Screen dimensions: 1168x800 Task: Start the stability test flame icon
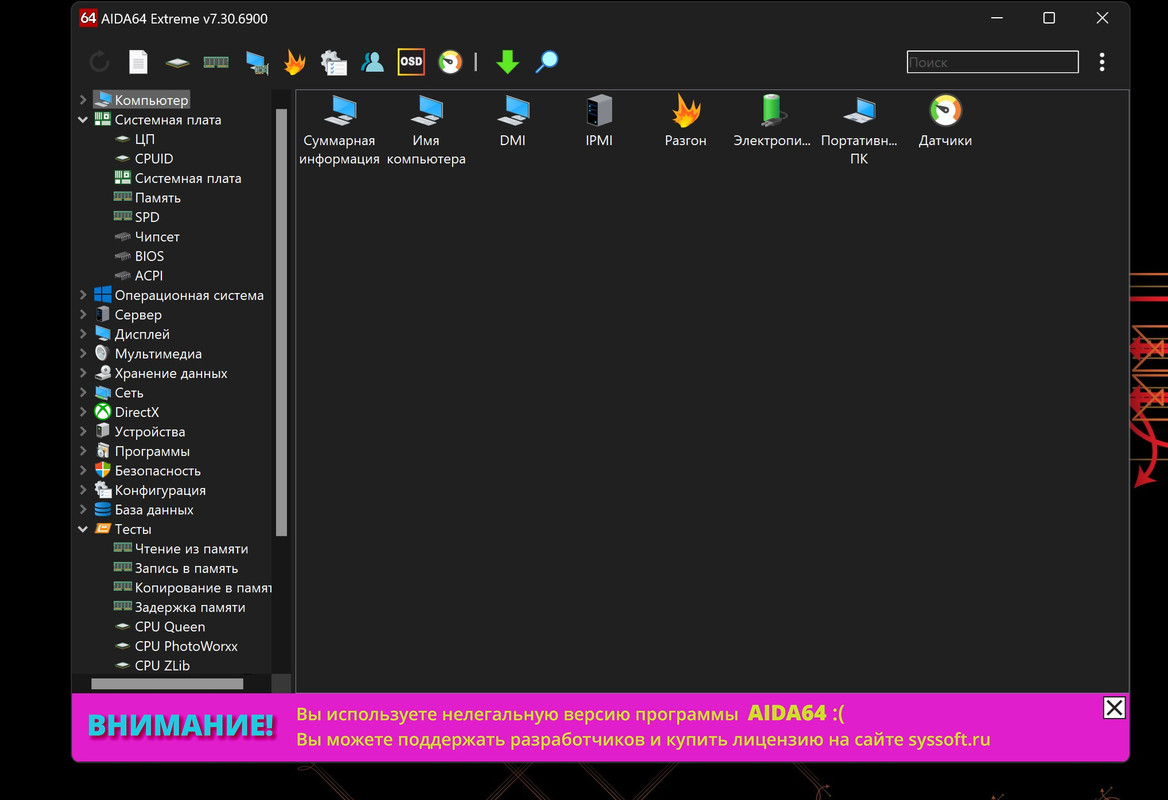pos(295,62)
